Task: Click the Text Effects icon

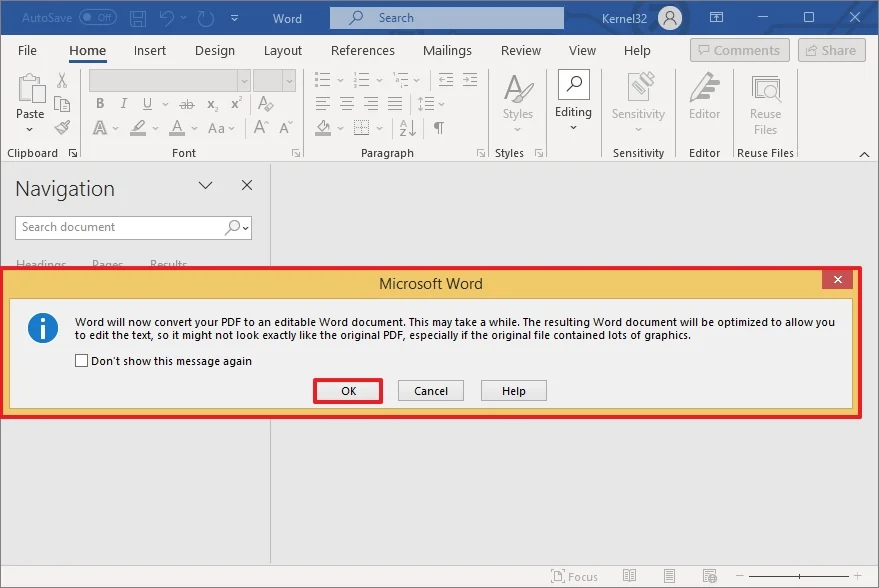Action: pyautogui.click(x=100, y=128)
